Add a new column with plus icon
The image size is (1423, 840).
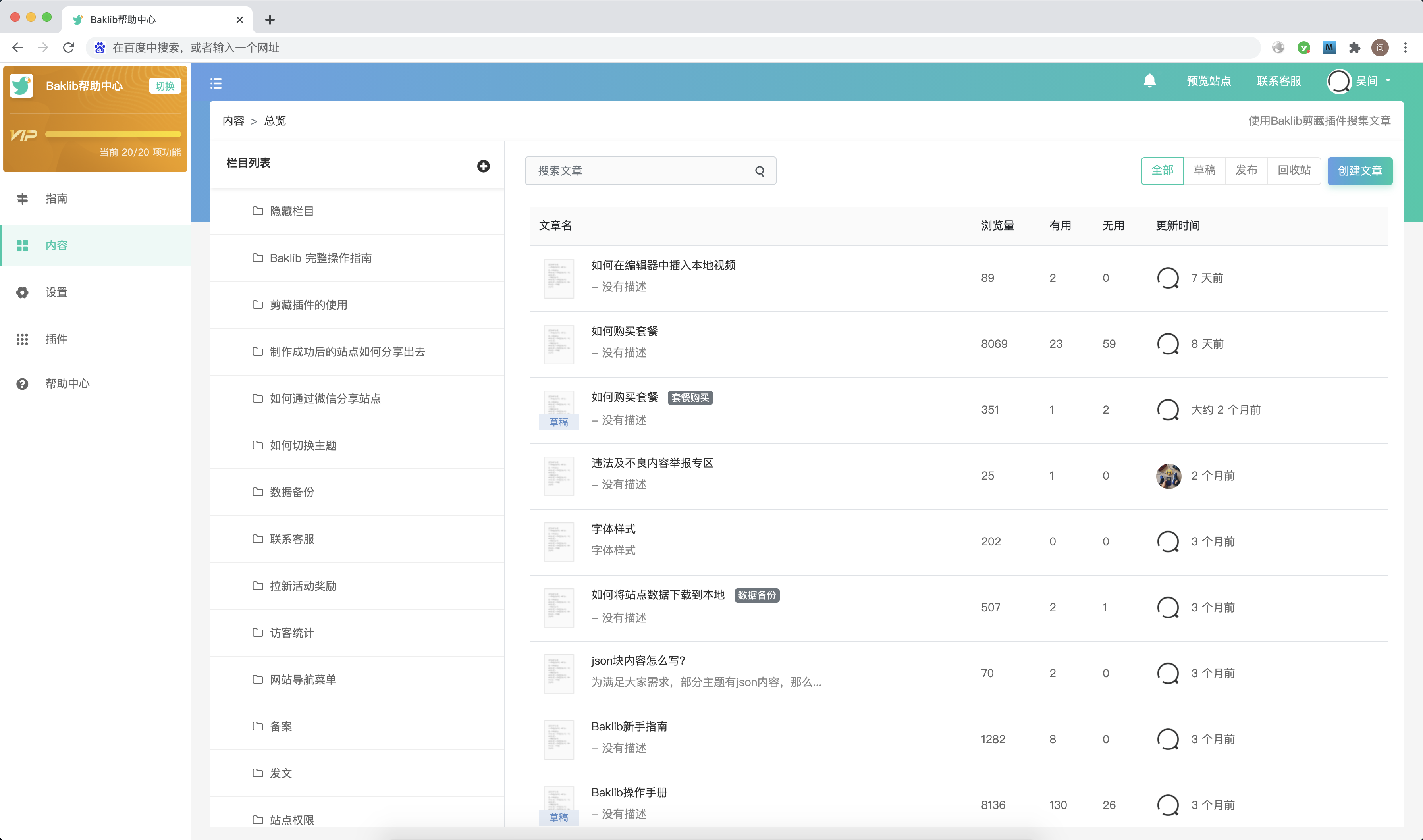483,166
